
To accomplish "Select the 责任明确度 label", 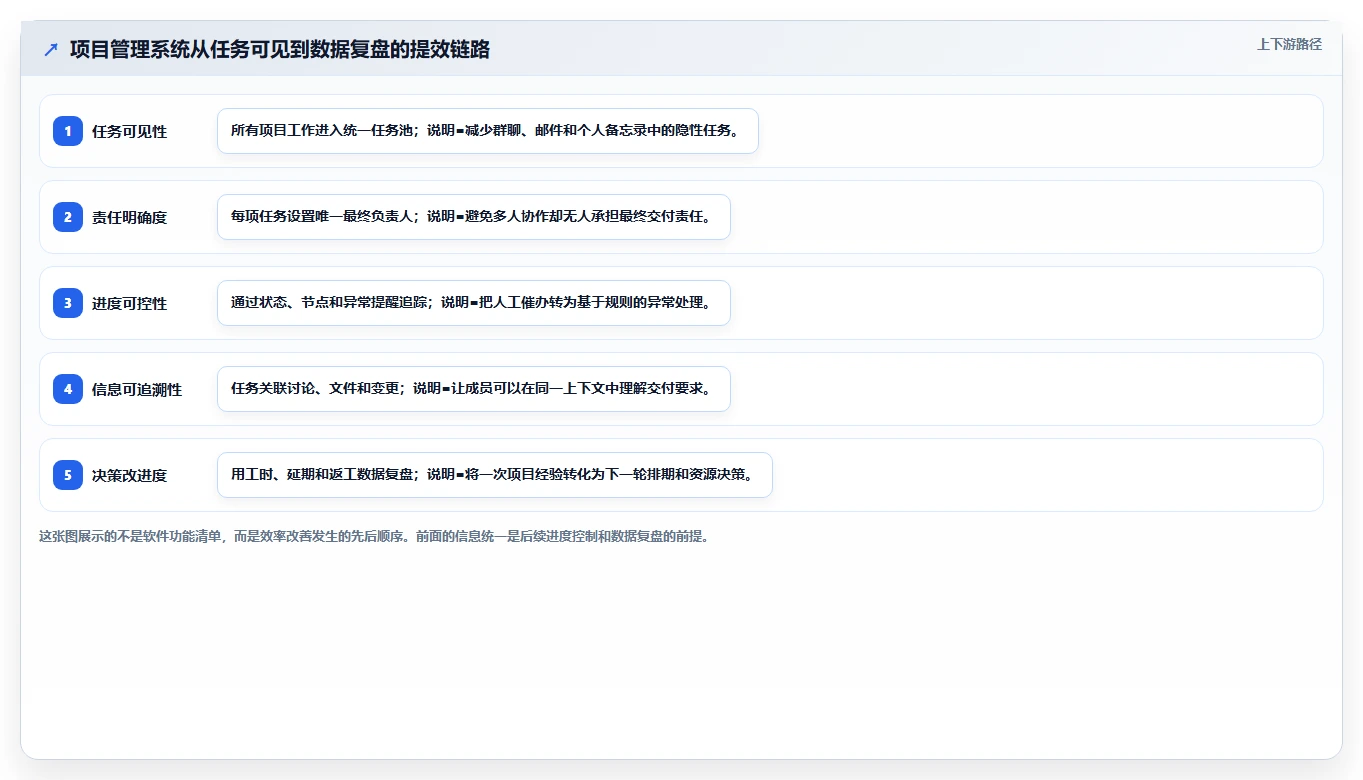I will [x=129, y=217].
